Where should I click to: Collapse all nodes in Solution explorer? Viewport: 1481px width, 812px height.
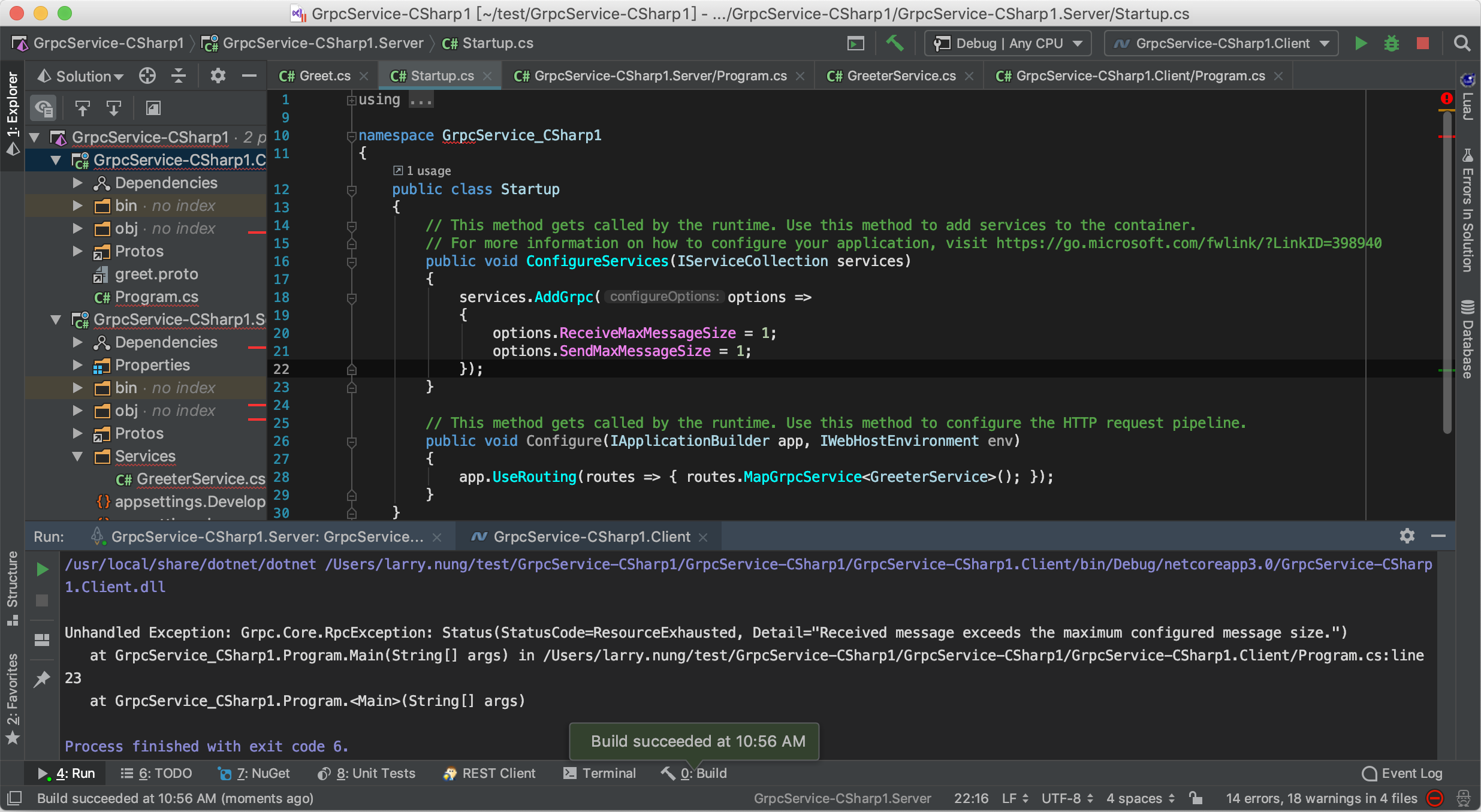[x=178, y=76]
